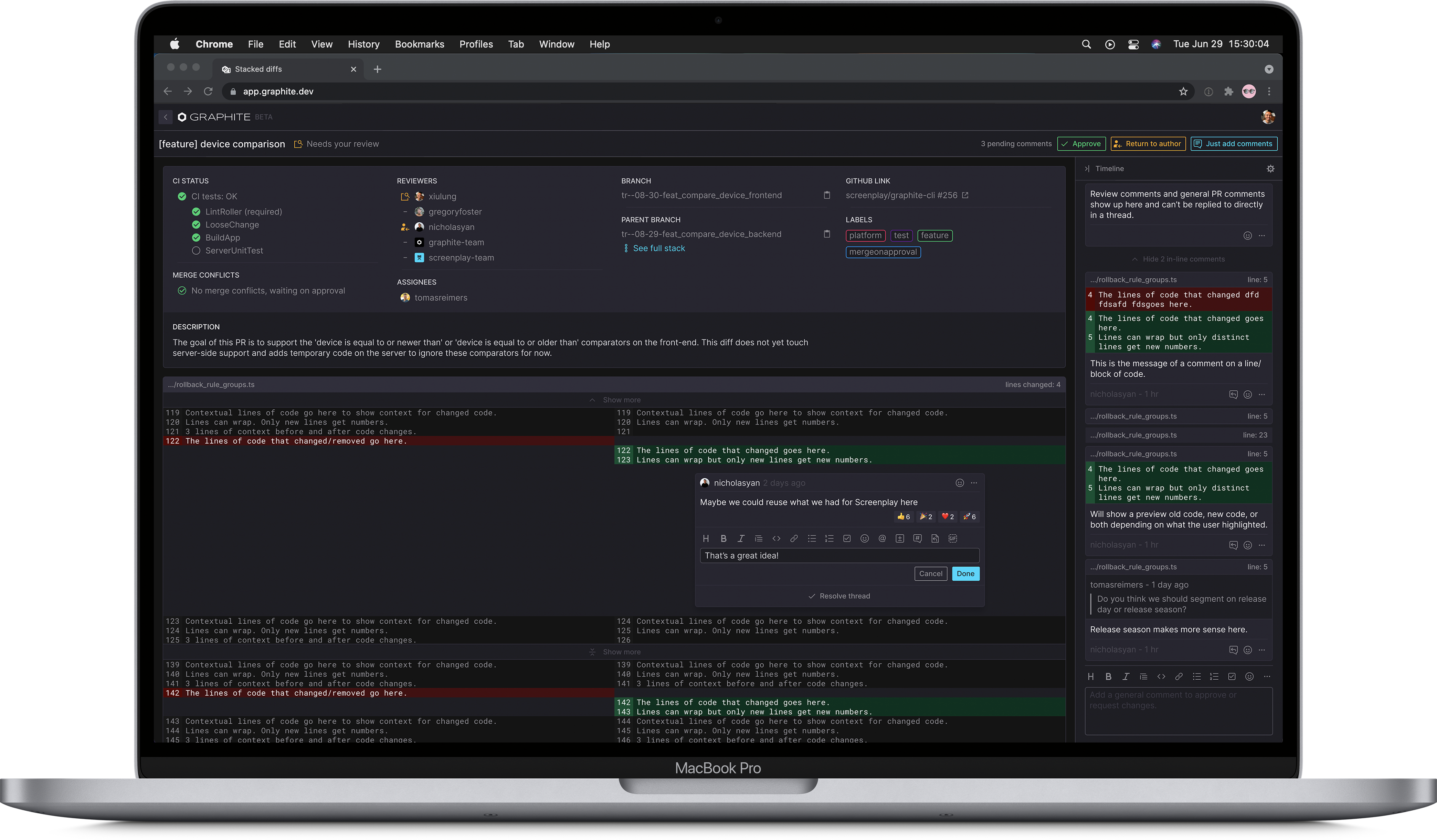Viewport: 1437px width, 840px height.
Task: Click the feature label tag
Action: click(x=935, y=234)
